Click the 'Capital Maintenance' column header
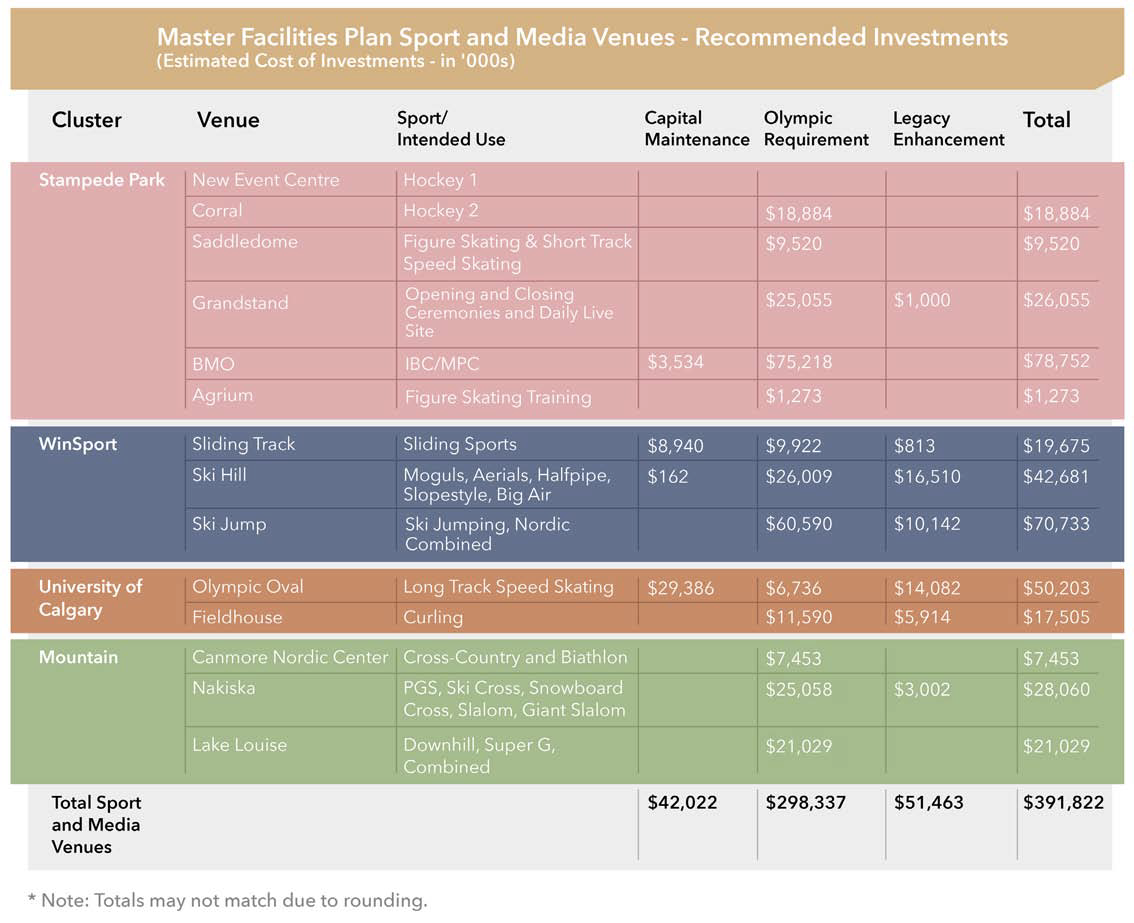The height and width of the screenshot is (923, 1134). 696,129
